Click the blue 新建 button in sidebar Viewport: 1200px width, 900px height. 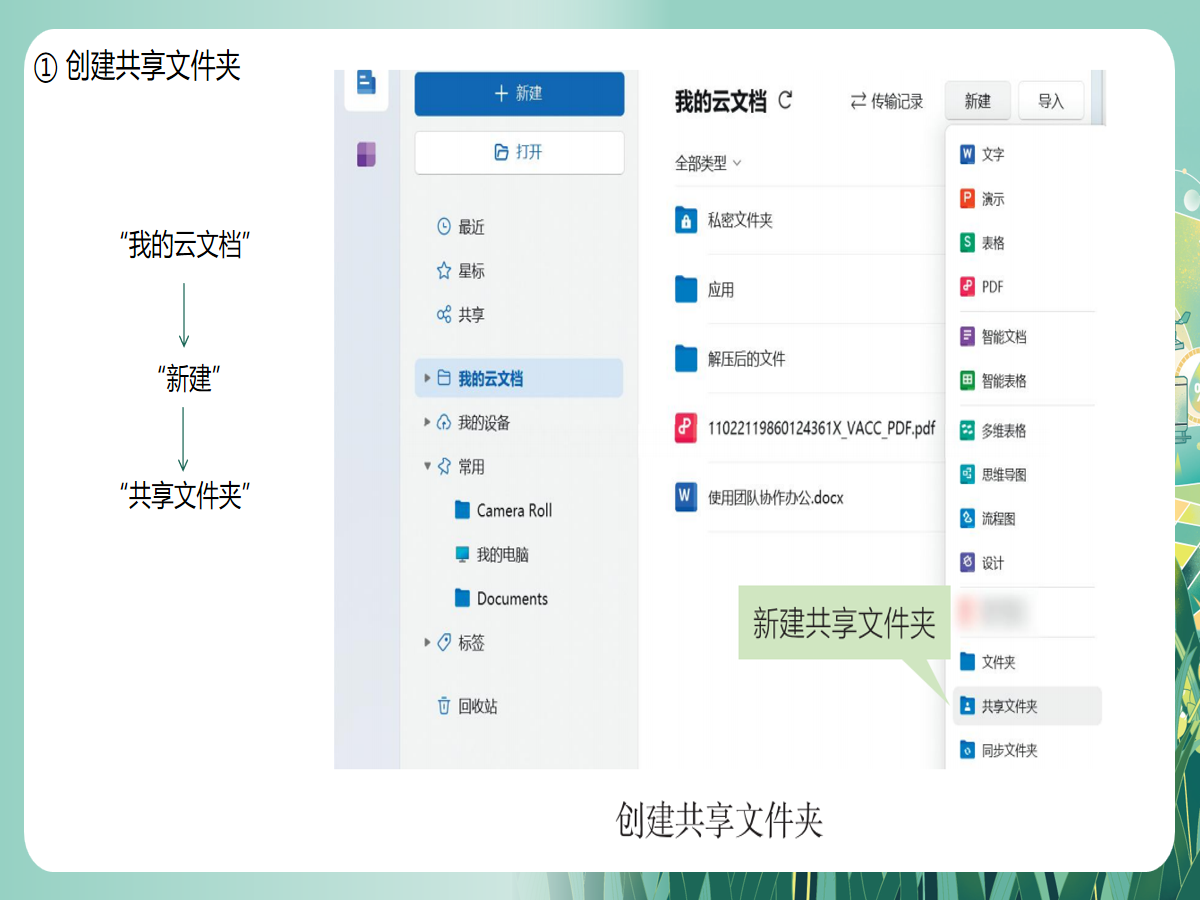click(519, 93)
